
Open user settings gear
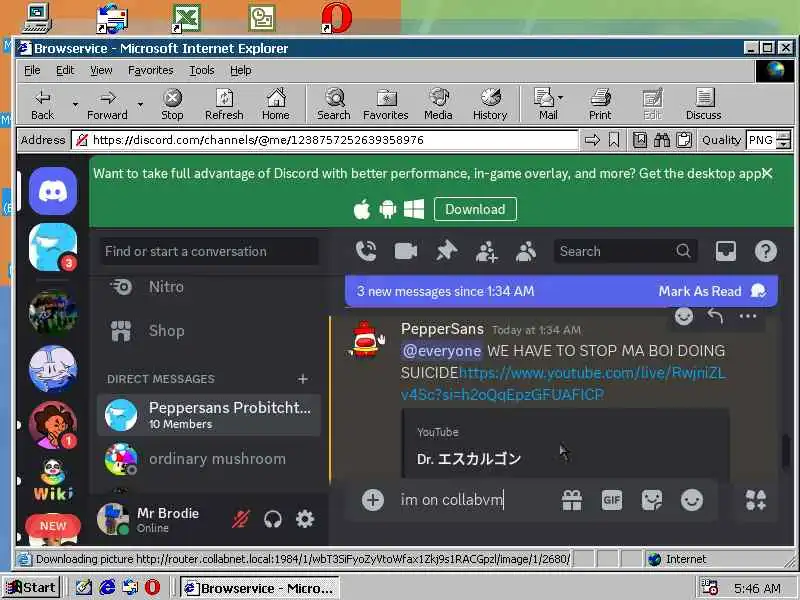(x=305, y=519)
